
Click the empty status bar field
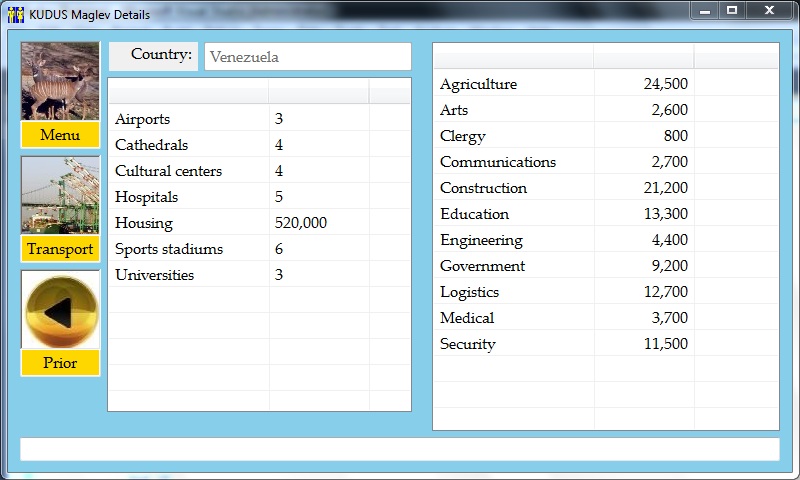click(x=399, y=449)
